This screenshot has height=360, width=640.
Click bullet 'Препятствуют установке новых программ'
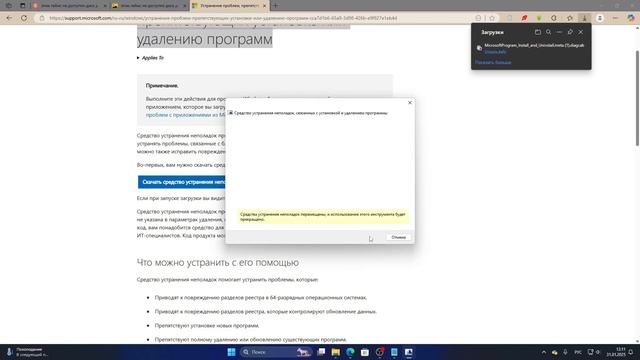point(207,326)
